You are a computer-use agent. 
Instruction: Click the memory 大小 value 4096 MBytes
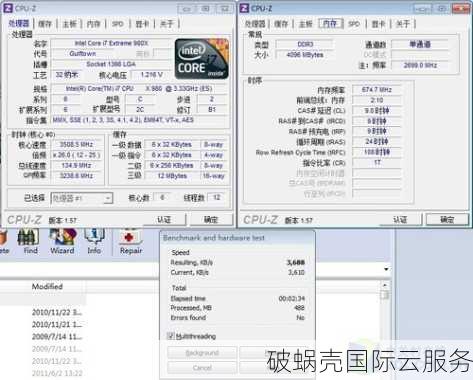(x=305, y=55)
